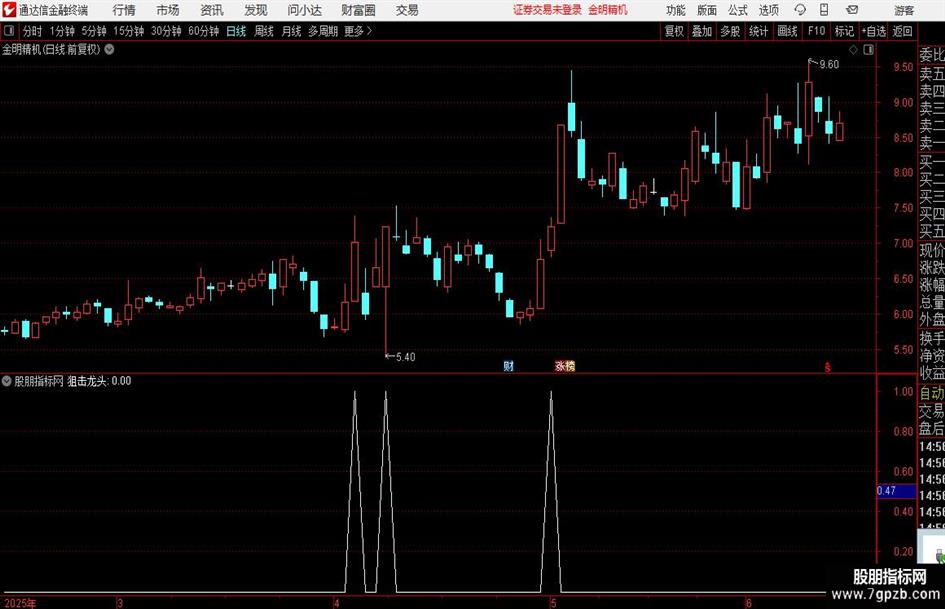Screen dimensions: 945x609
Task: Click the diamond icon above the chart
Action: (853, 49)
